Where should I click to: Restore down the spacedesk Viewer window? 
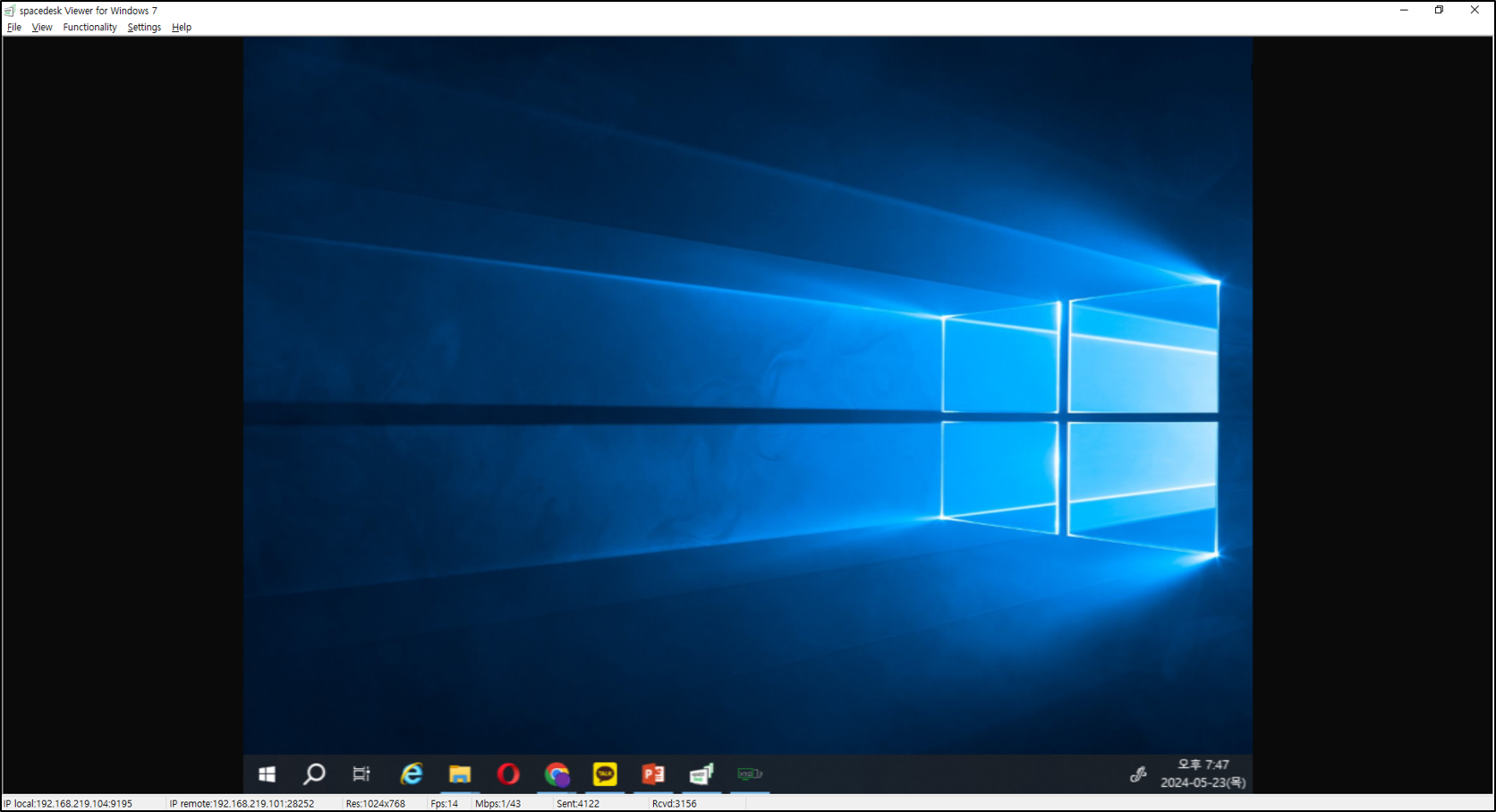click(x=1439, y=11)
